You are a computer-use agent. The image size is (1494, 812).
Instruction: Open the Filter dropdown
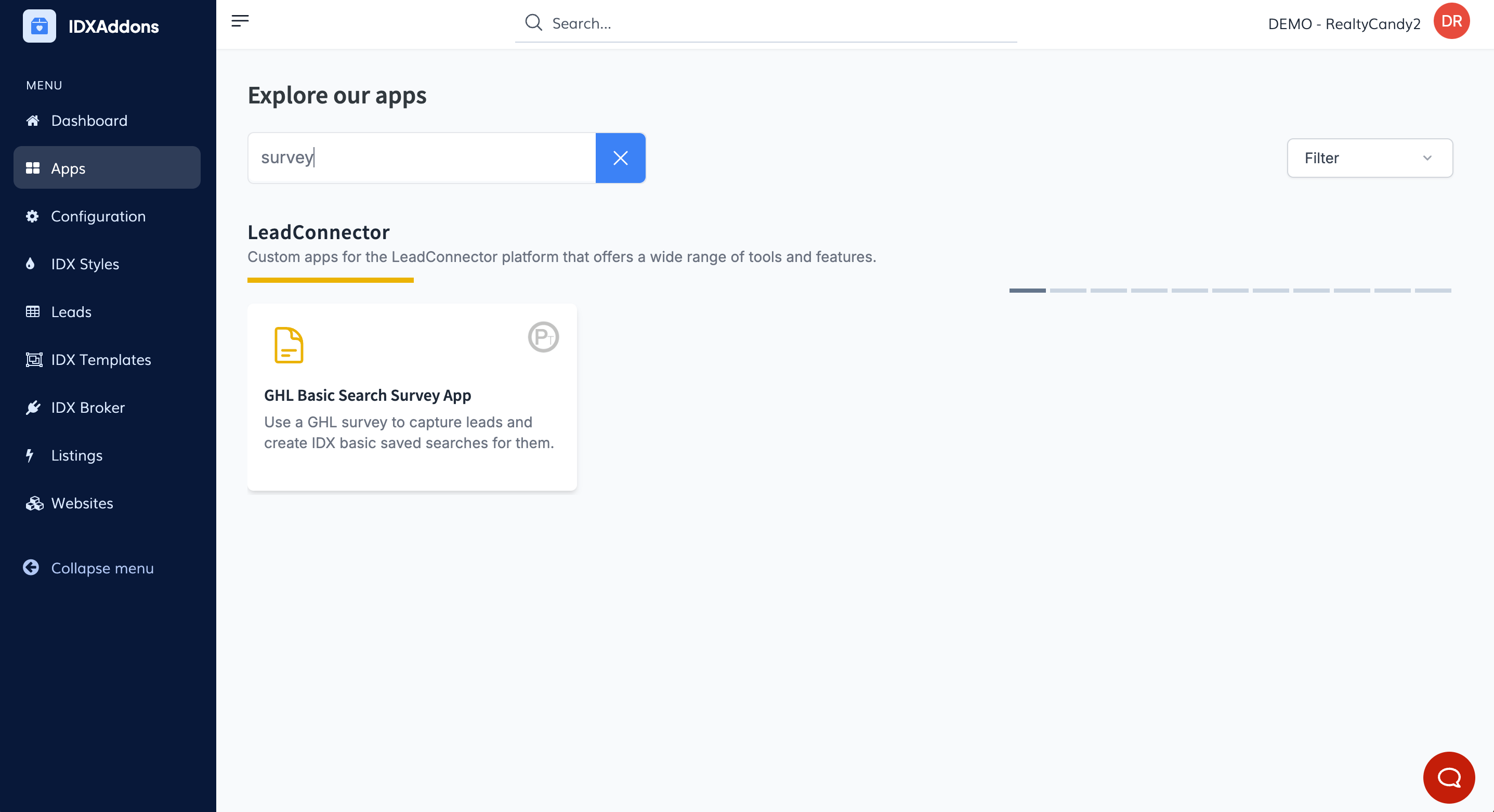pos(1369,158)
